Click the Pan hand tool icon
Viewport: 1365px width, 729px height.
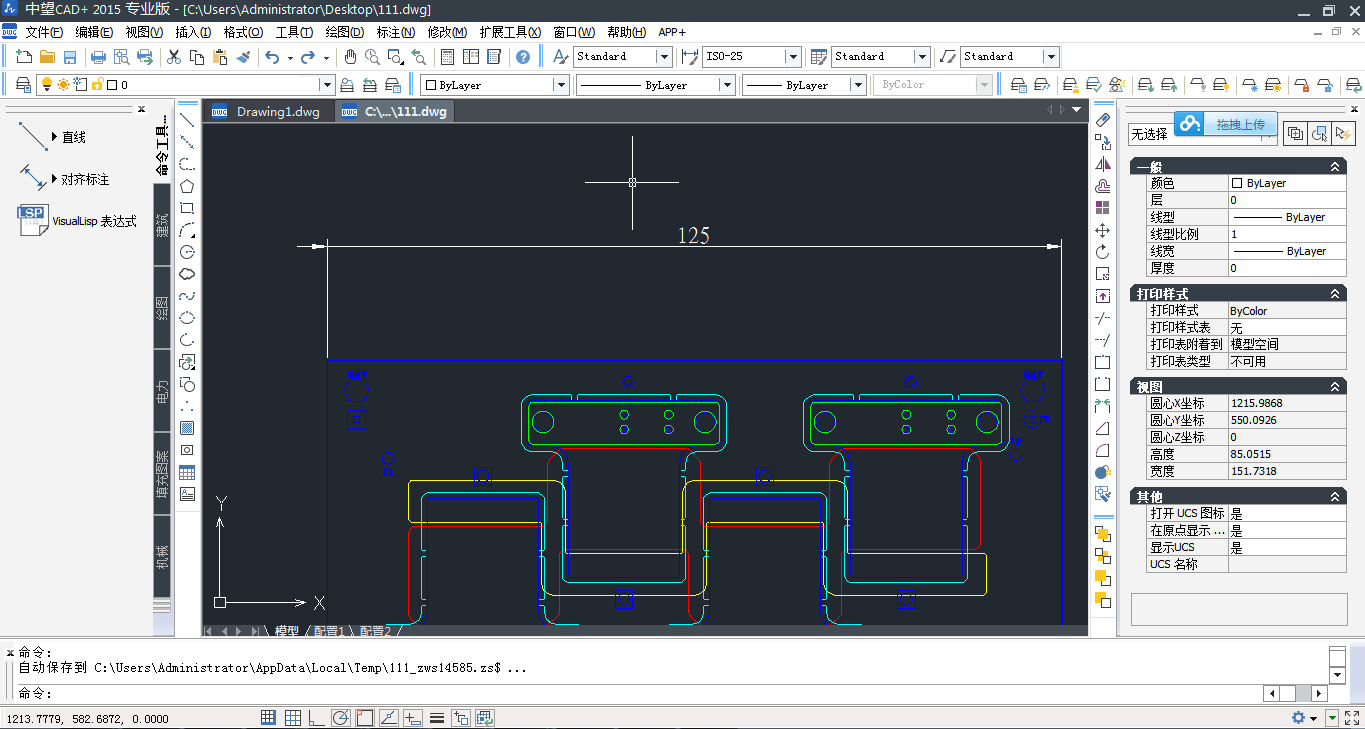(351, 57)
